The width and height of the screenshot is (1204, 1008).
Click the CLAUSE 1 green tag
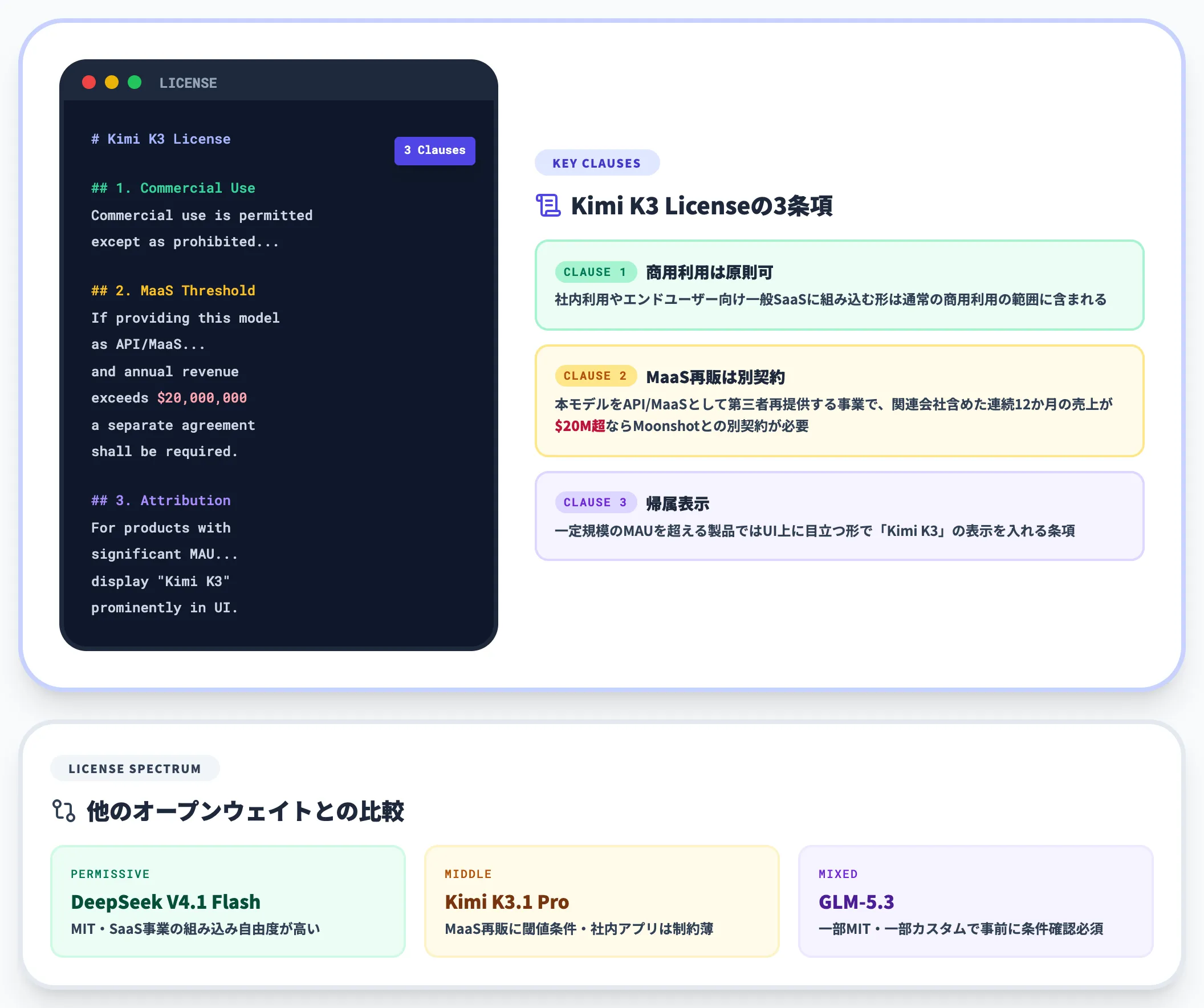coord(595,272)
